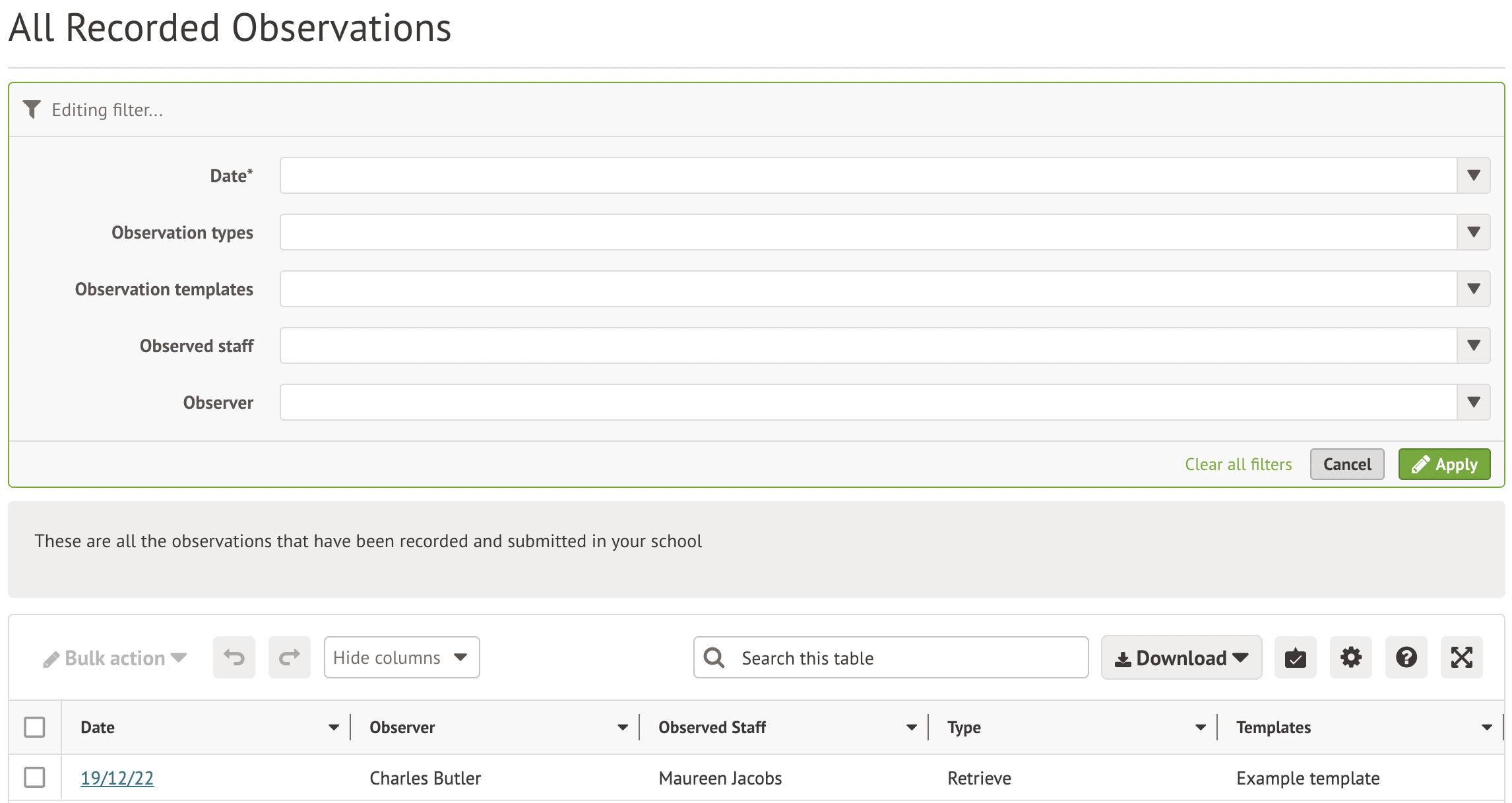Screen dimensions: 1512x803
Task: Open the Download menu
Action: click(x=1181, y=658)
